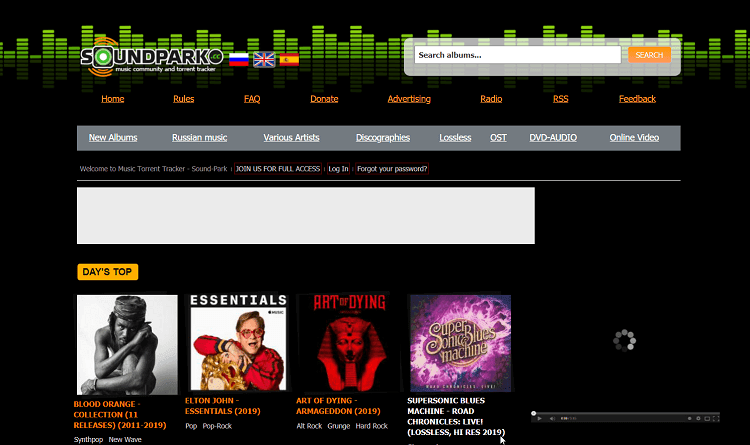Open the Donate link
The width and height of the screenshot is (750, 445).
click(x=324, y=99)
